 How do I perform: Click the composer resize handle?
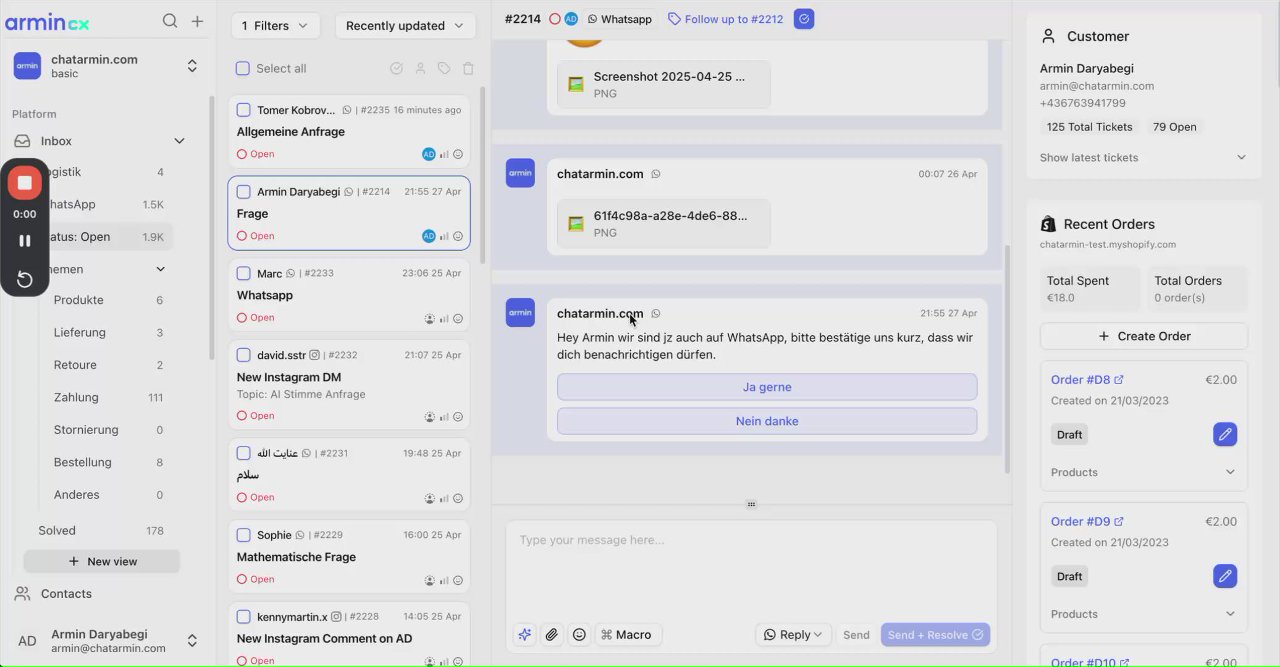[x=751, y=504]
